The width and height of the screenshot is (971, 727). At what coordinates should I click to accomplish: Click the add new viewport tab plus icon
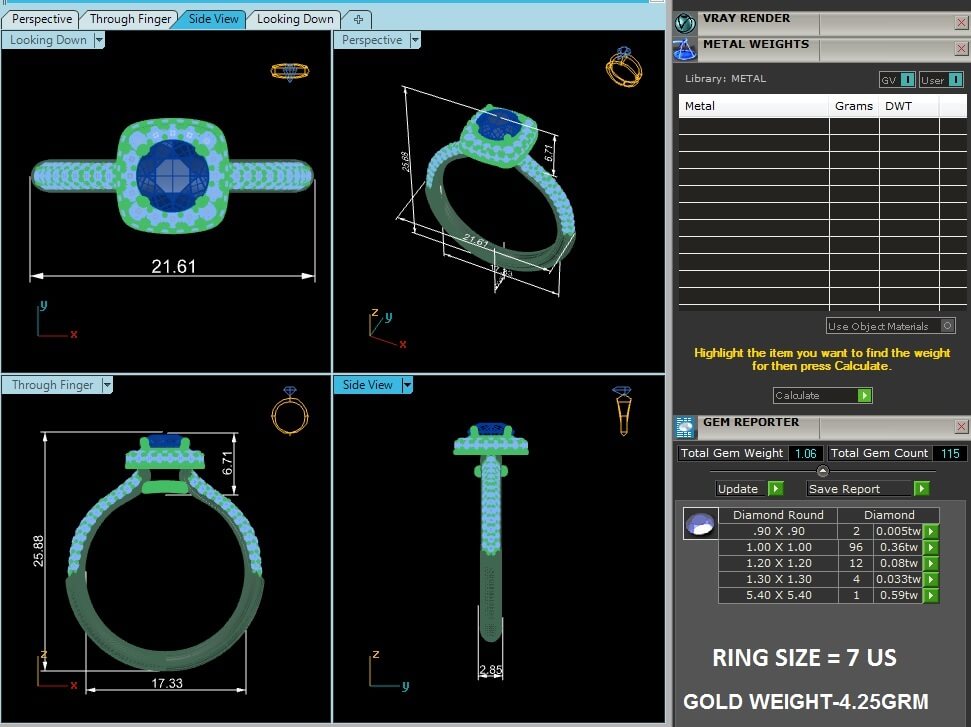coord(358,19)
